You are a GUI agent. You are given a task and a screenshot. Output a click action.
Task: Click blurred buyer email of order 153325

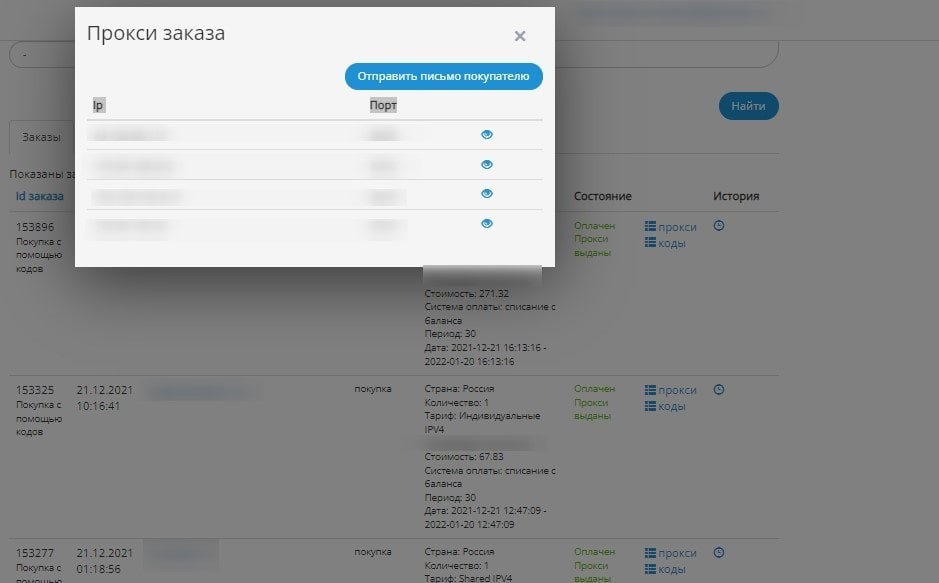tap(201, 392)
